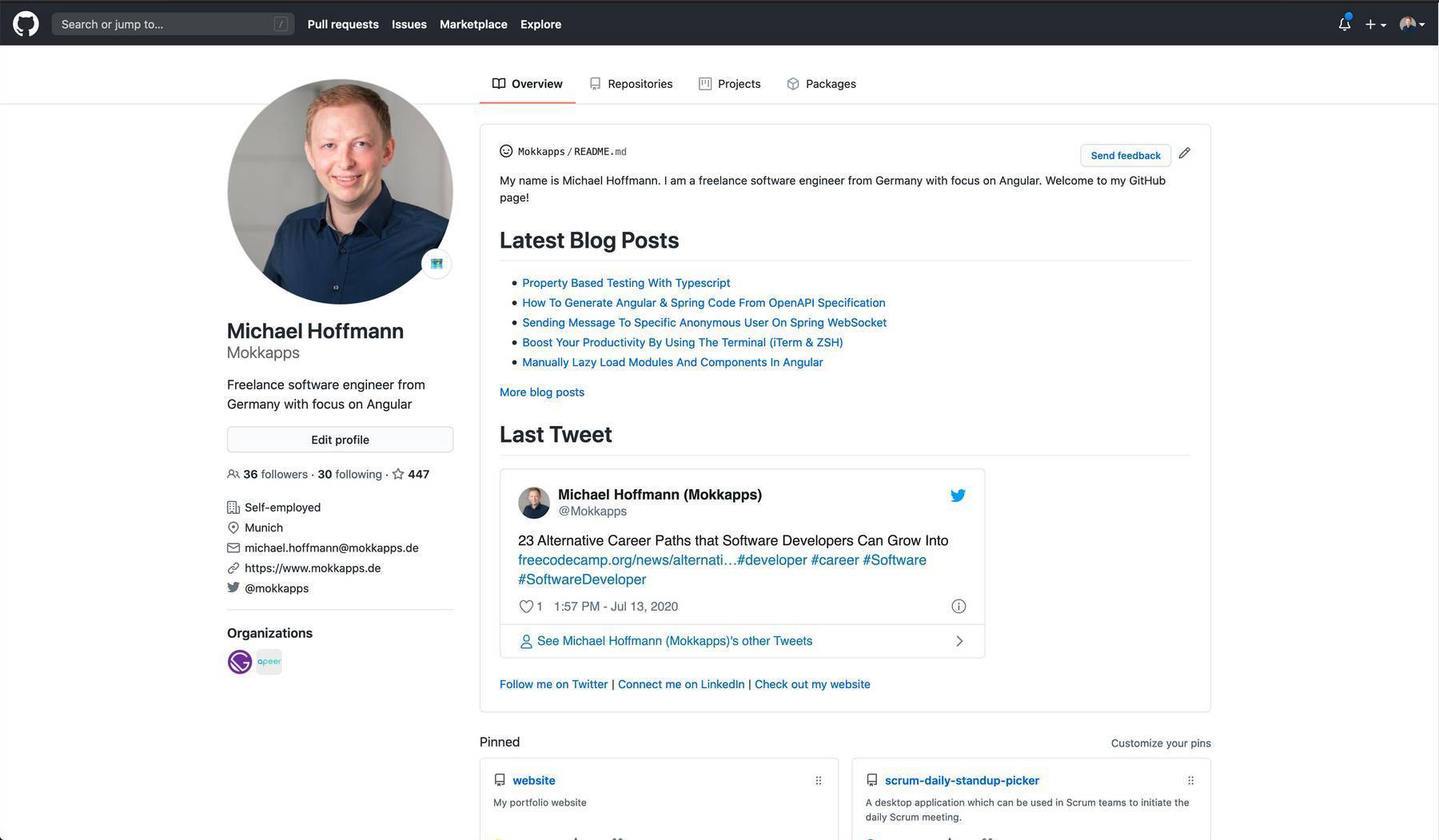Viewport: 1439px width, 840px height.
Task: Click the Twitter bird icon in tweet card
Action: (x=958, y=496)
